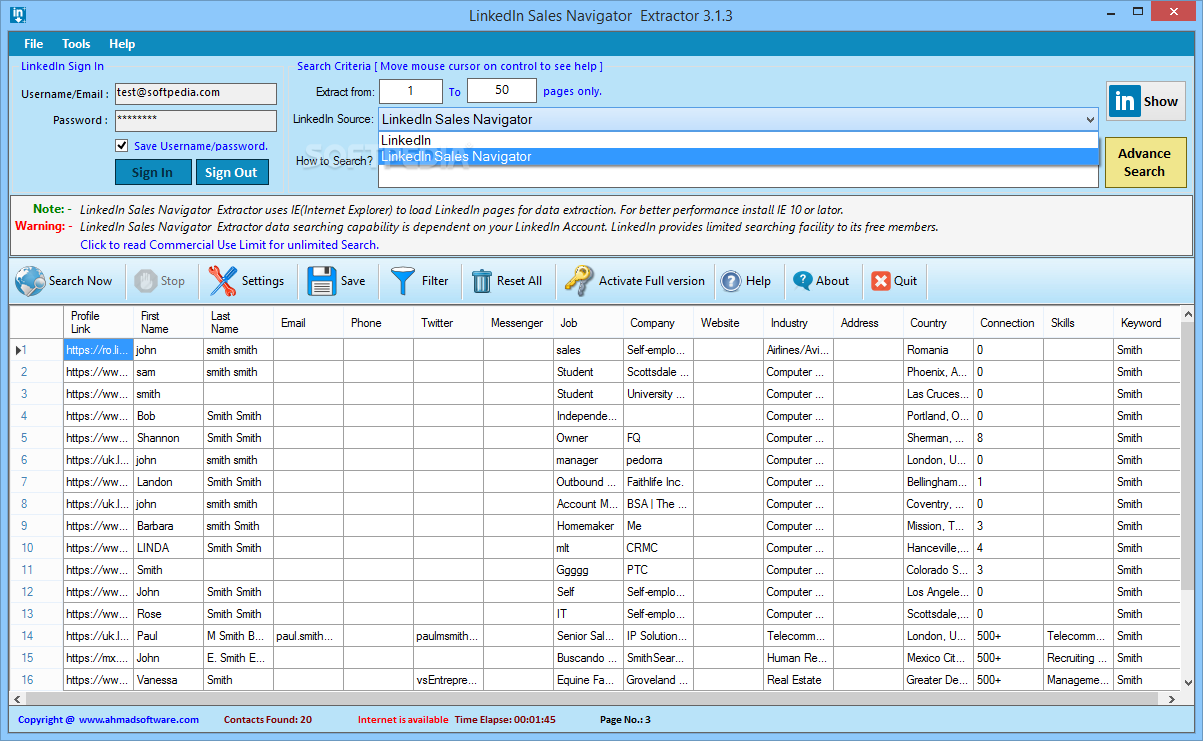Click the company cell pedorra
Screen dimensions: 1203x741
pyautogui.click(x=658, y=460)
